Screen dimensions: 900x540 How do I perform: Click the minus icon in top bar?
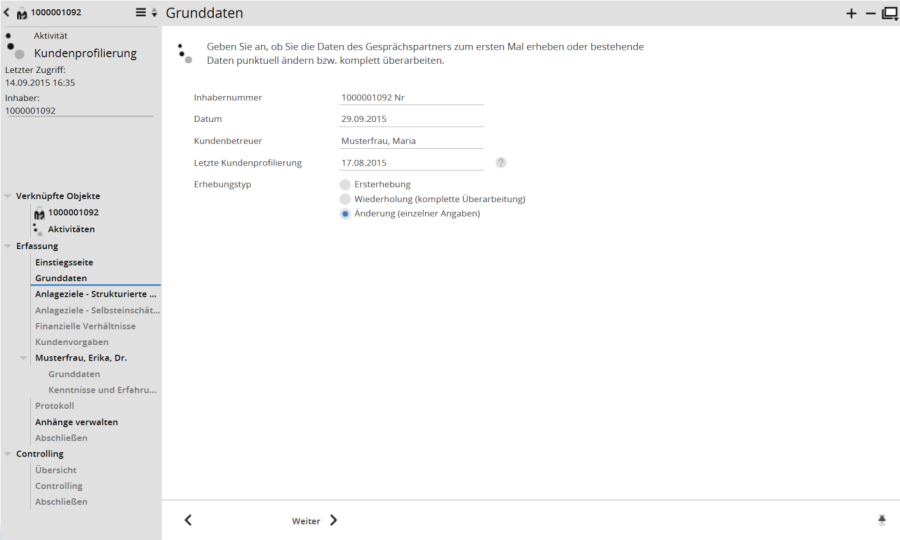(x=869, y=14)
